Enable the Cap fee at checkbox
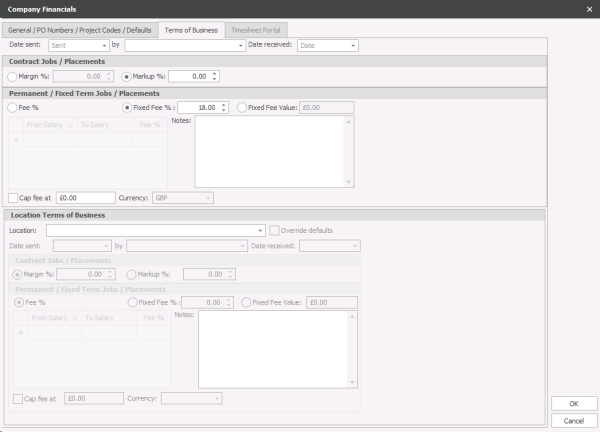This screenshot has width=600, height=432. 13,198
